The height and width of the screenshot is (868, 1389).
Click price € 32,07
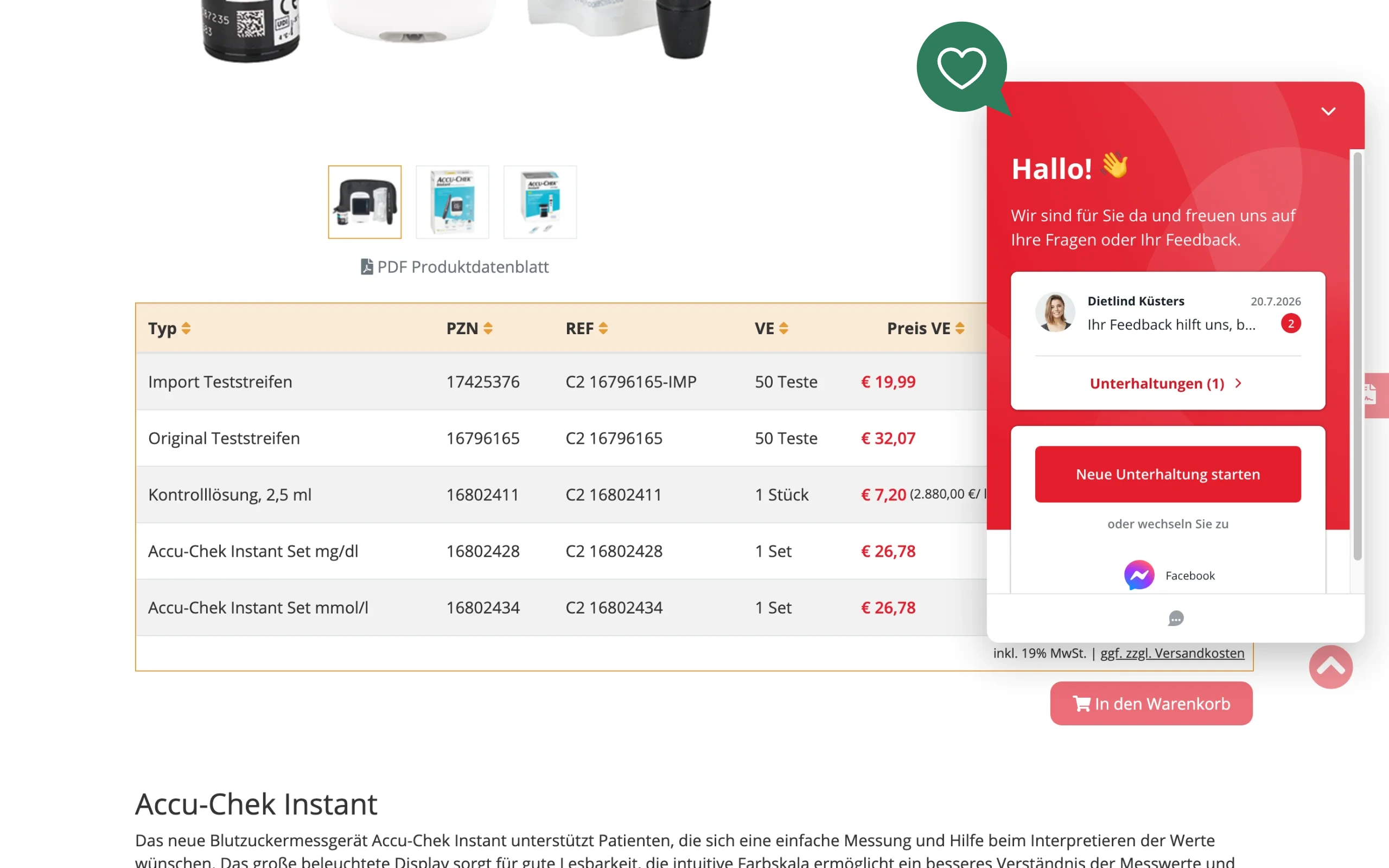pyautogui.click(x=889, y=438)
